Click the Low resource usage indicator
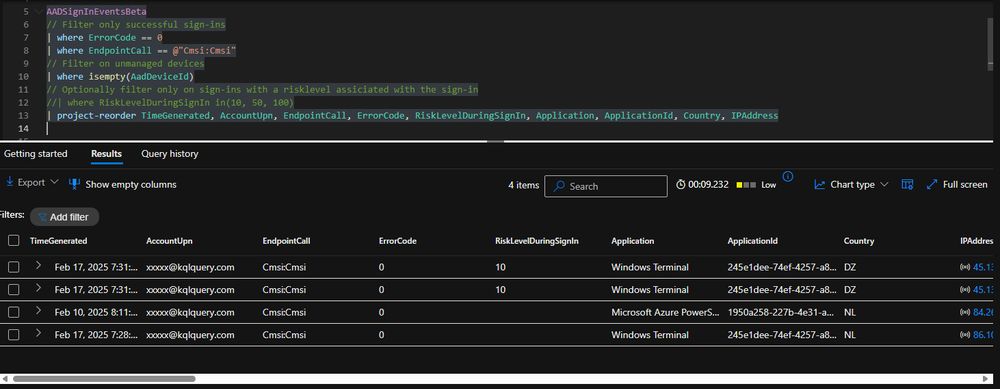1000x389 pixels. point(756,185)
